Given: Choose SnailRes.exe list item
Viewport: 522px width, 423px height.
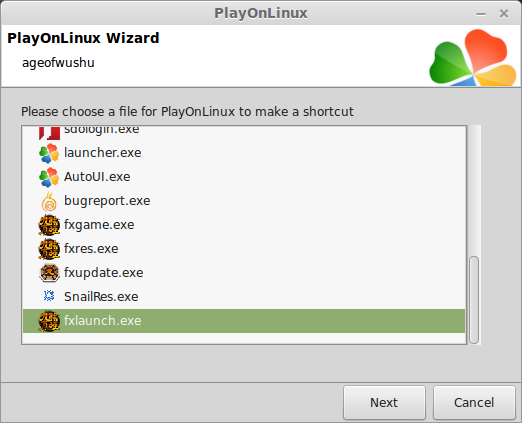Looking at the screenshot, I should tap(244, 297).
